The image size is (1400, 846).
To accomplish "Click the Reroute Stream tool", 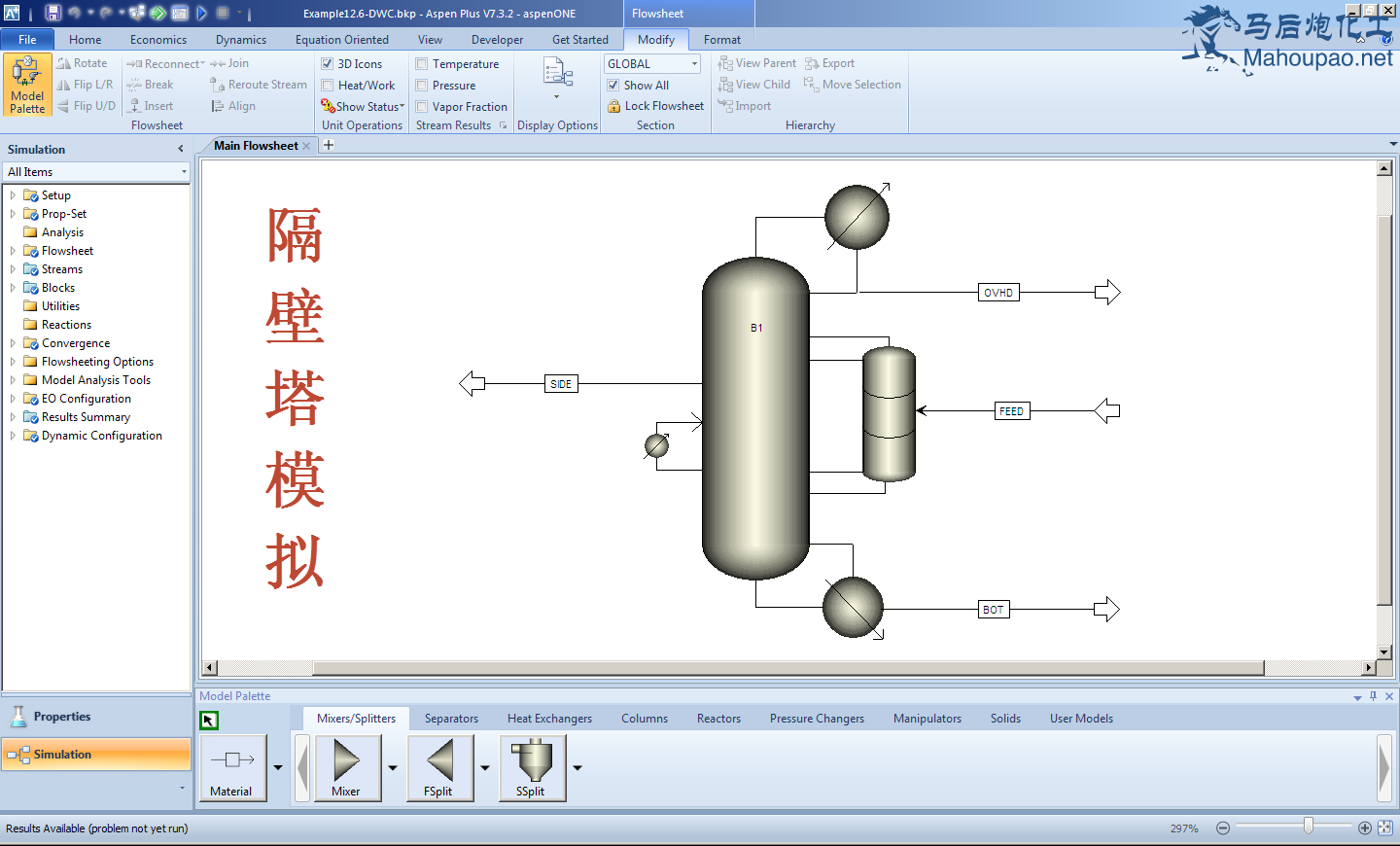I will [x=259, y=85].
